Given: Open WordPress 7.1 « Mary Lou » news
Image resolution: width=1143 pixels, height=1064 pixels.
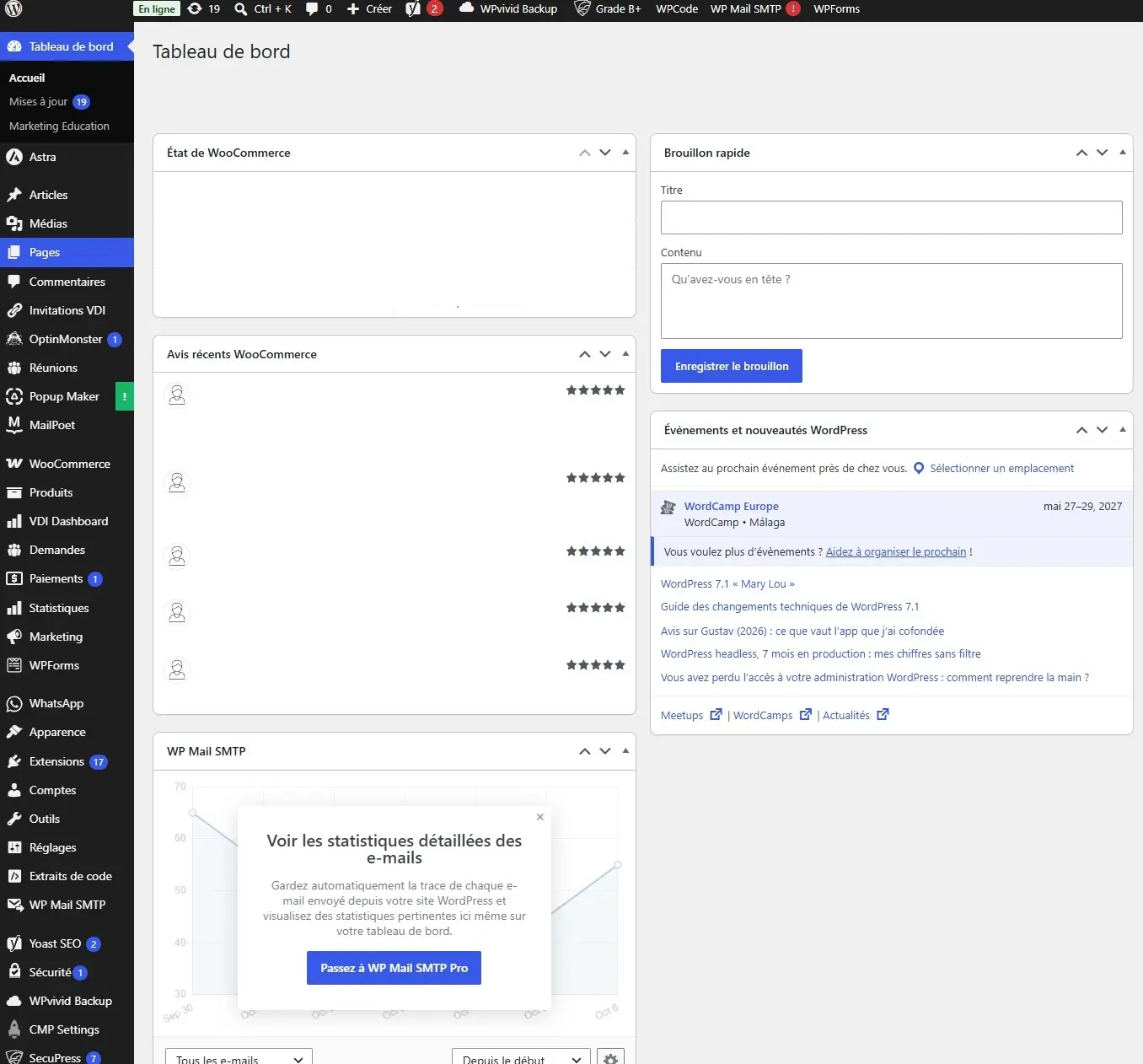Looking at the screenshot, I should tap(727, 584).
